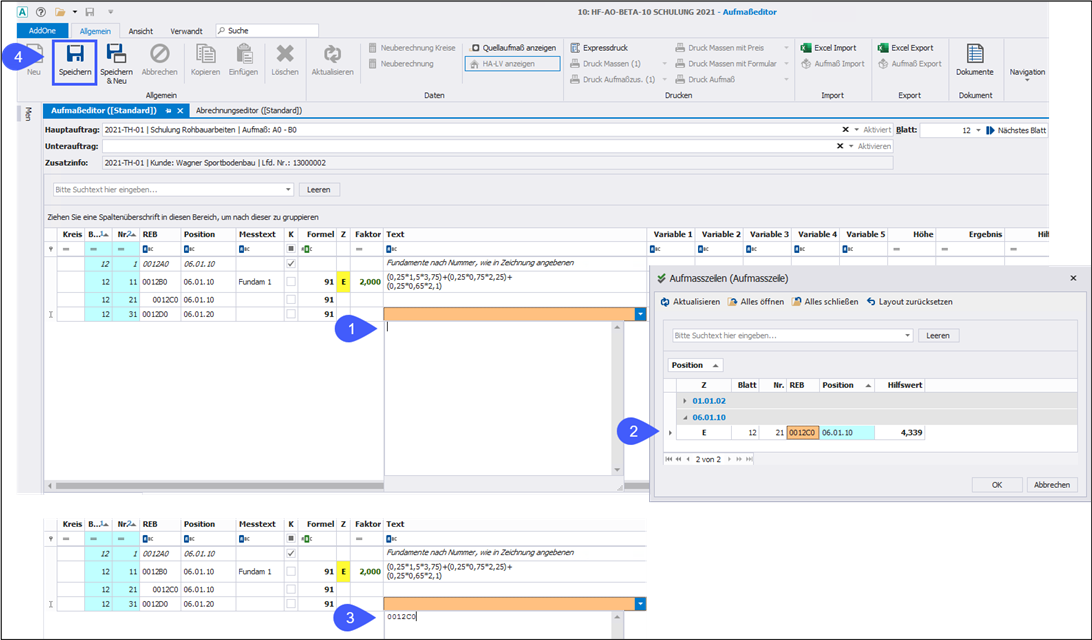Toggle the Quellaufmaß anzeigen checkbox
The image size is (1092, 640).
pyautogui.click(x=476, y=47)
